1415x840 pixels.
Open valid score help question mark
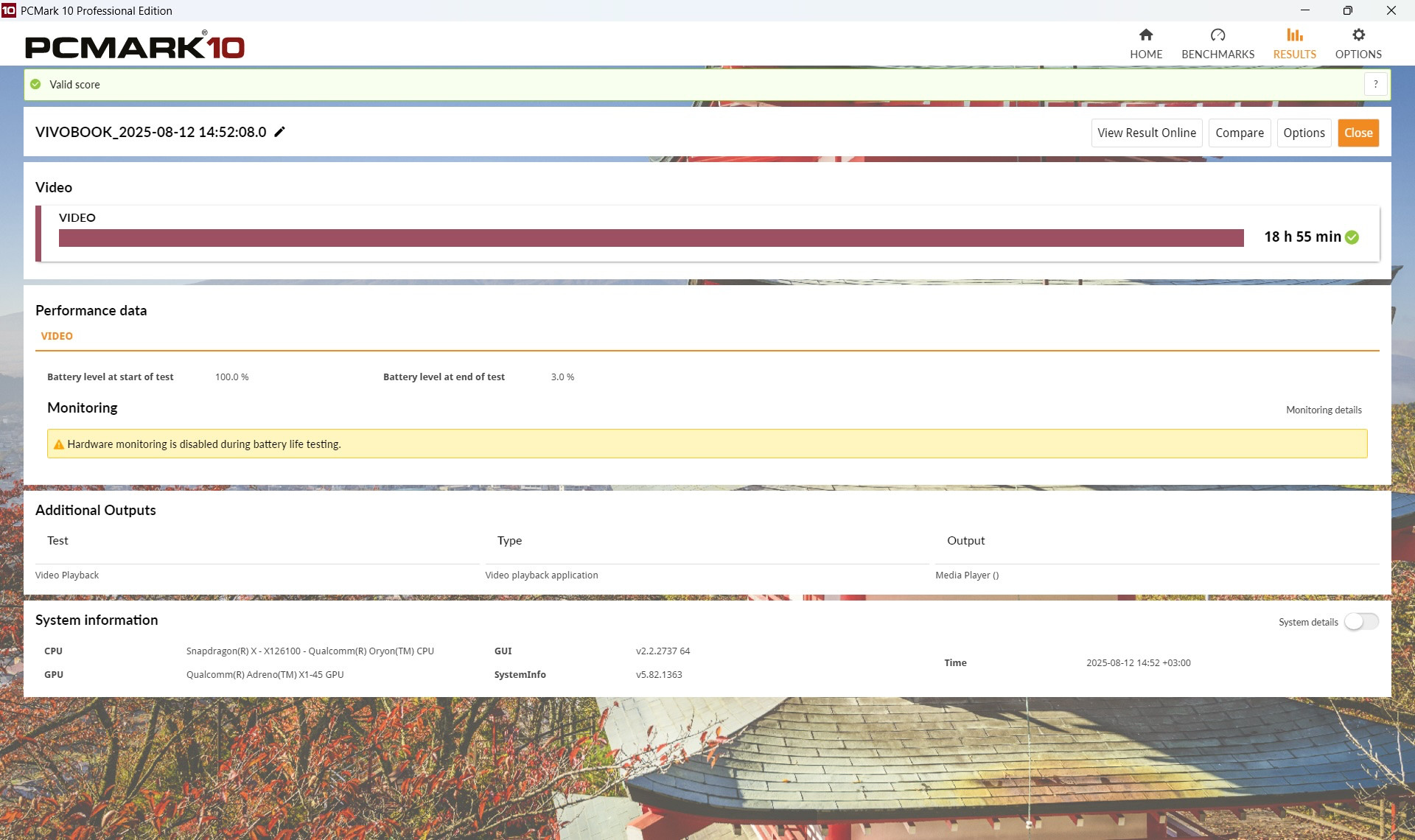[1376, 84]
